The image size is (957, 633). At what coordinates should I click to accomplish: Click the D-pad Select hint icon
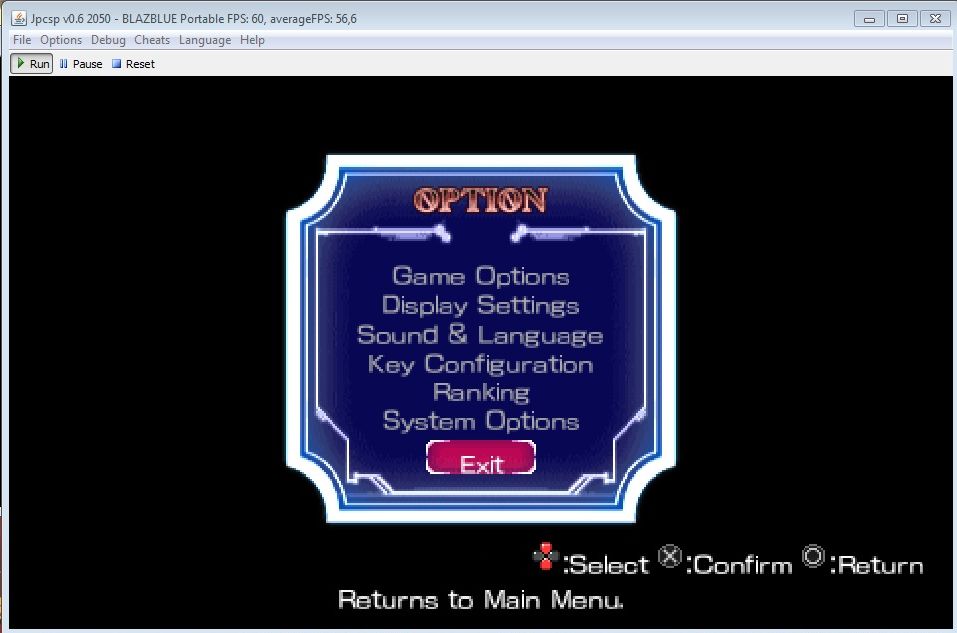point(546,557)
